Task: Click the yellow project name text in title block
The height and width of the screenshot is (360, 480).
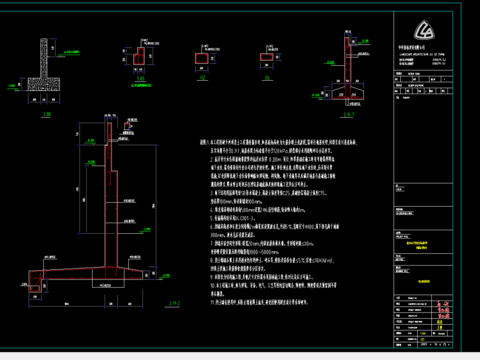Action: coord(417,245)
